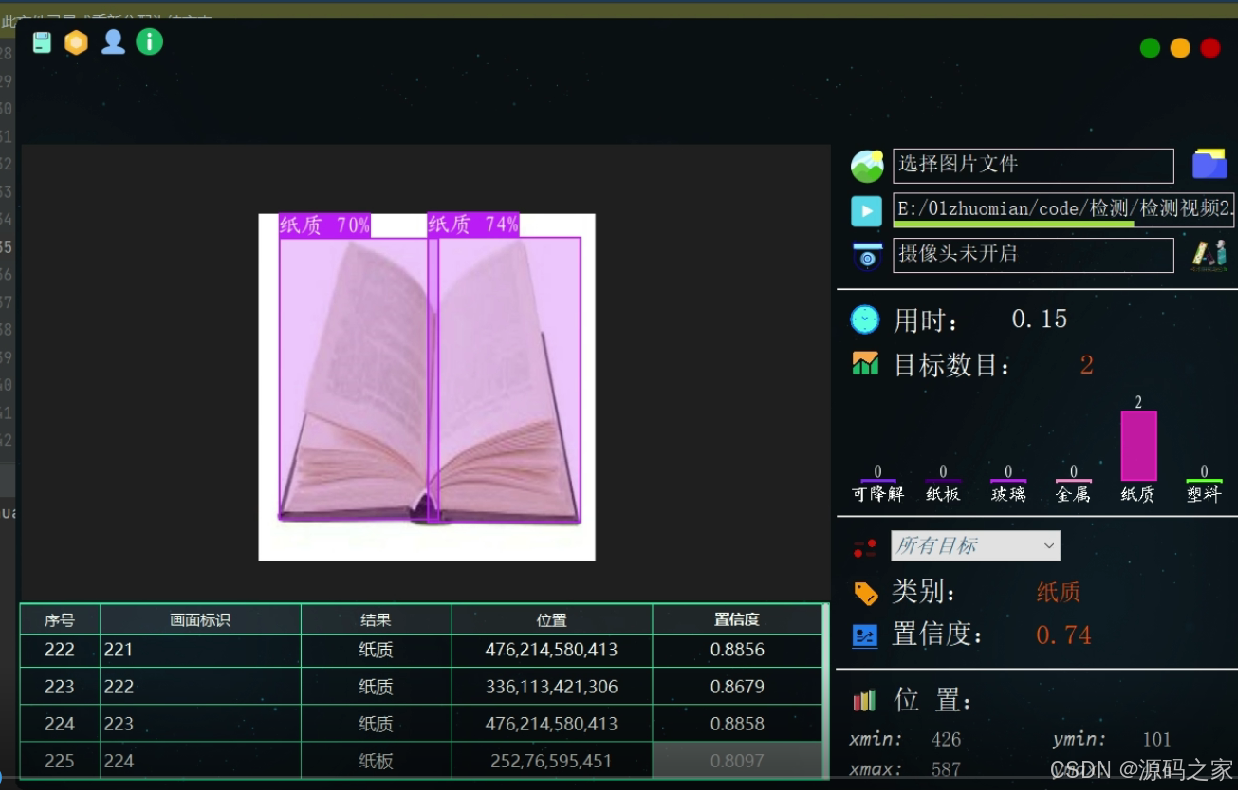
Task: Click the user profile icon
Action: point(113,42)
